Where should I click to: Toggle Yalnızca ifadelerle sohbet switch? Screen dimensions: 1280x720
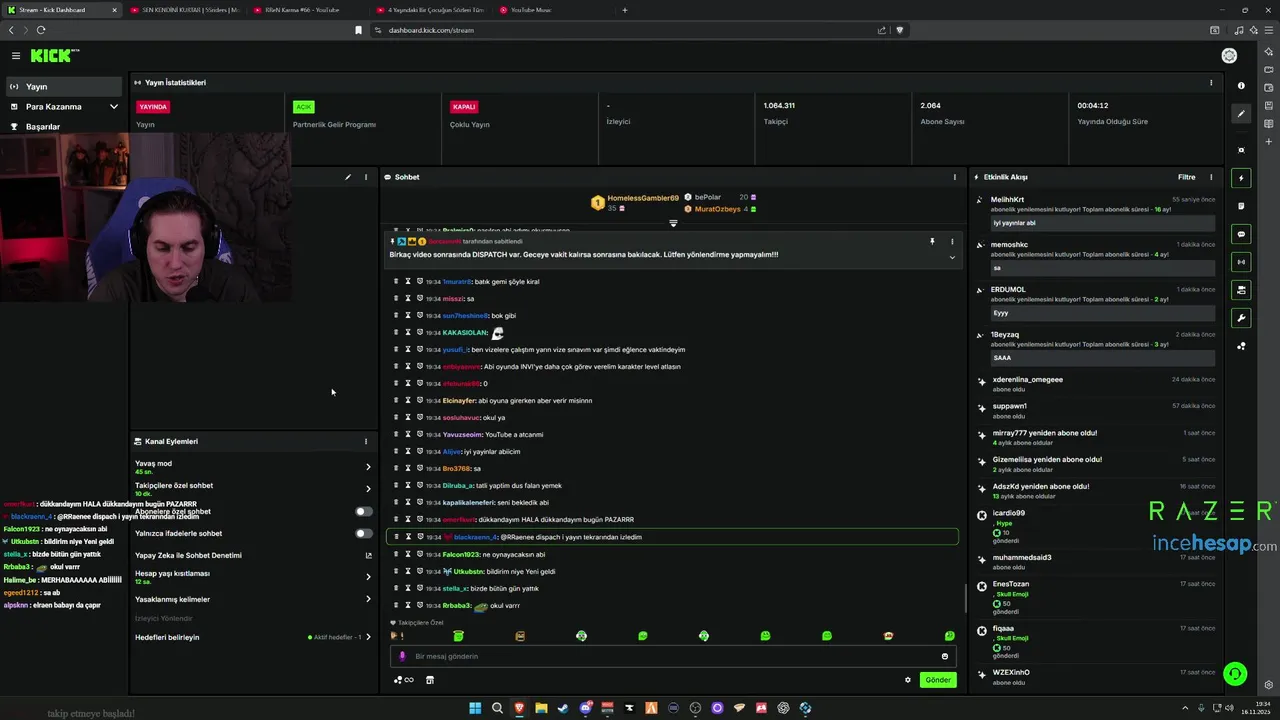(364, 533)
